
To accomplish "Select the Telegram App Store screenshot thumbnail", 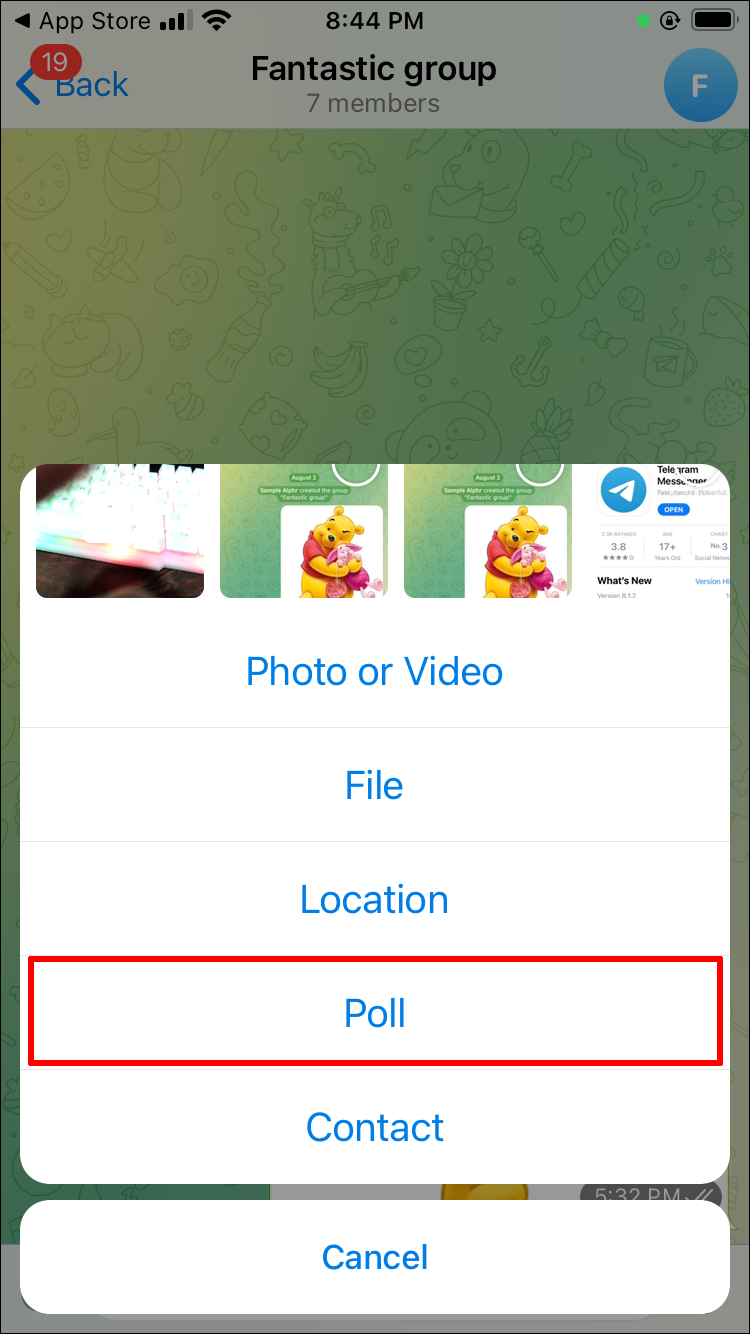I will [x=658, y=531].
